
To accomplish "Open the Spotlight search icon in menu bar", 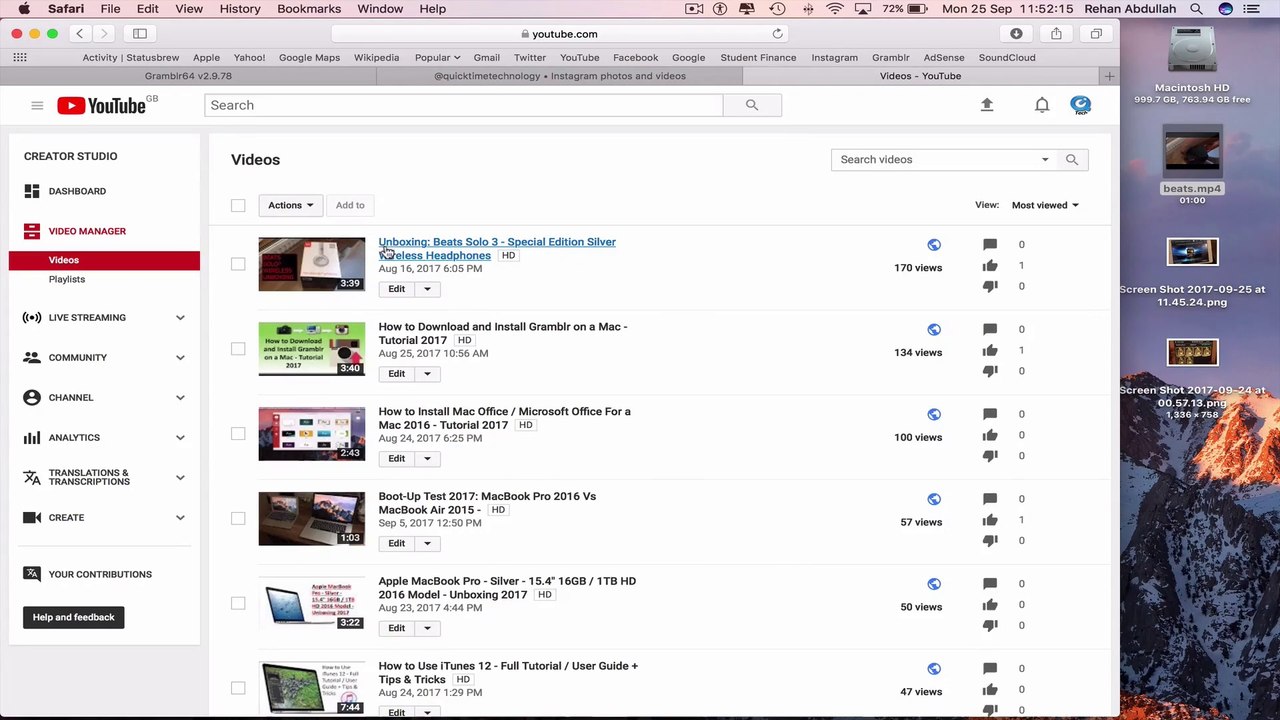I will pyautogui.click(x=1196, y=9).
